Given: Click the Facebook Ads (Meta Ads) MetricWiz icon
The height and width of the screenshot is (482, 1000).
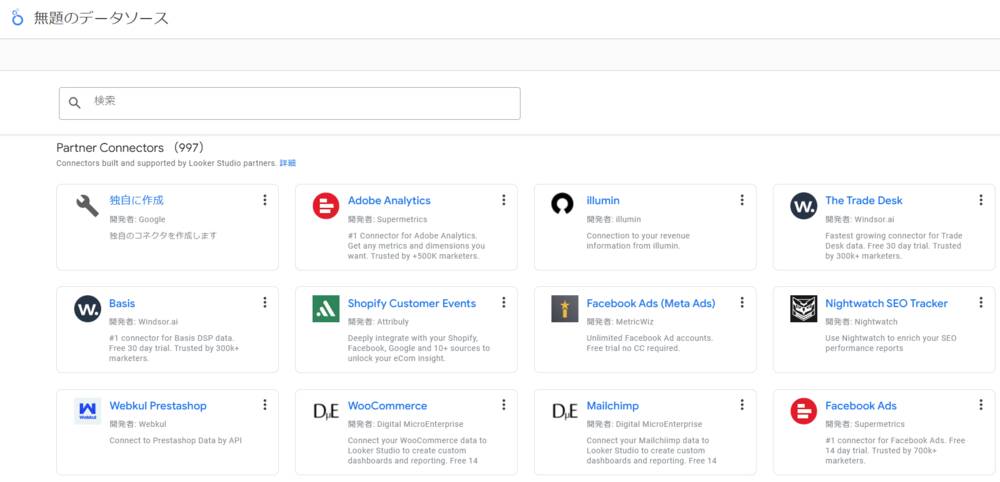Looking at the screenshot, I should [564, 309].
